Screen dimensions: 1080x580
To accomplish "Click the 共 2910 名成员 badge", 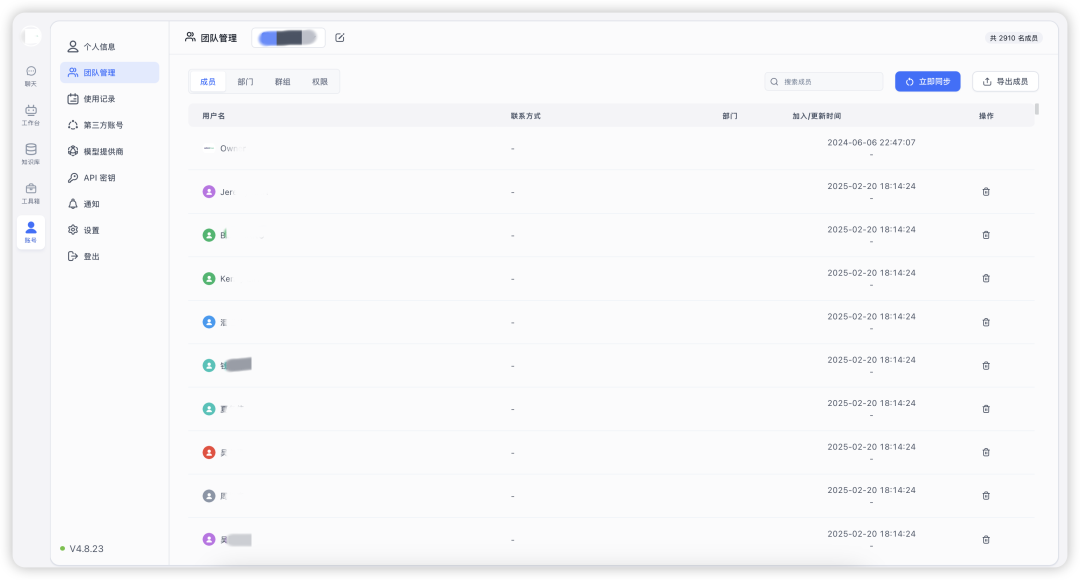I will point(1013,38).
